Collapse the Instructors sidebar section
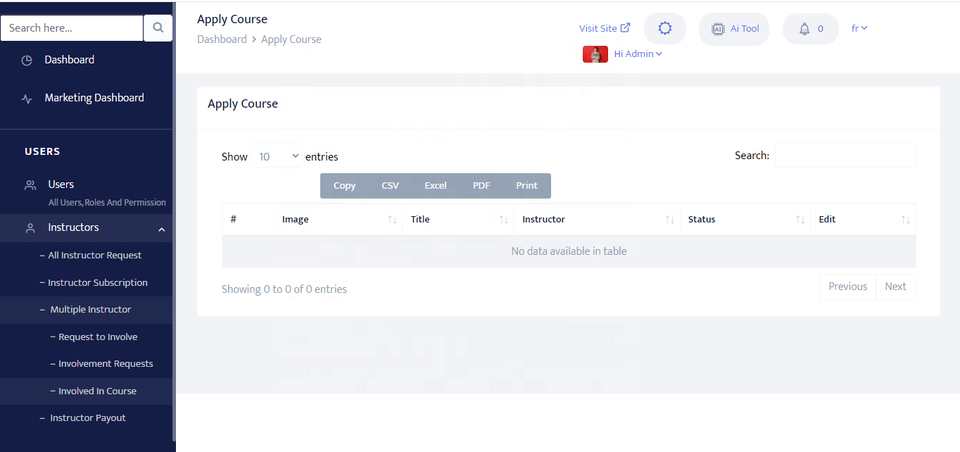The height and width of the screenshot is (452, 960). pyautogui.click(x=161, y=229)
